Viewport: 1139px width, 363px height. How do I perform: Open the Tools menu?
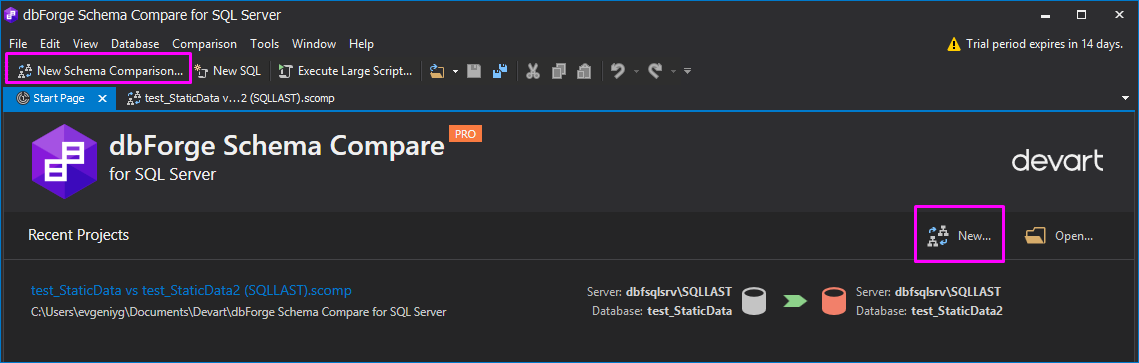click(x=264, y=44)
